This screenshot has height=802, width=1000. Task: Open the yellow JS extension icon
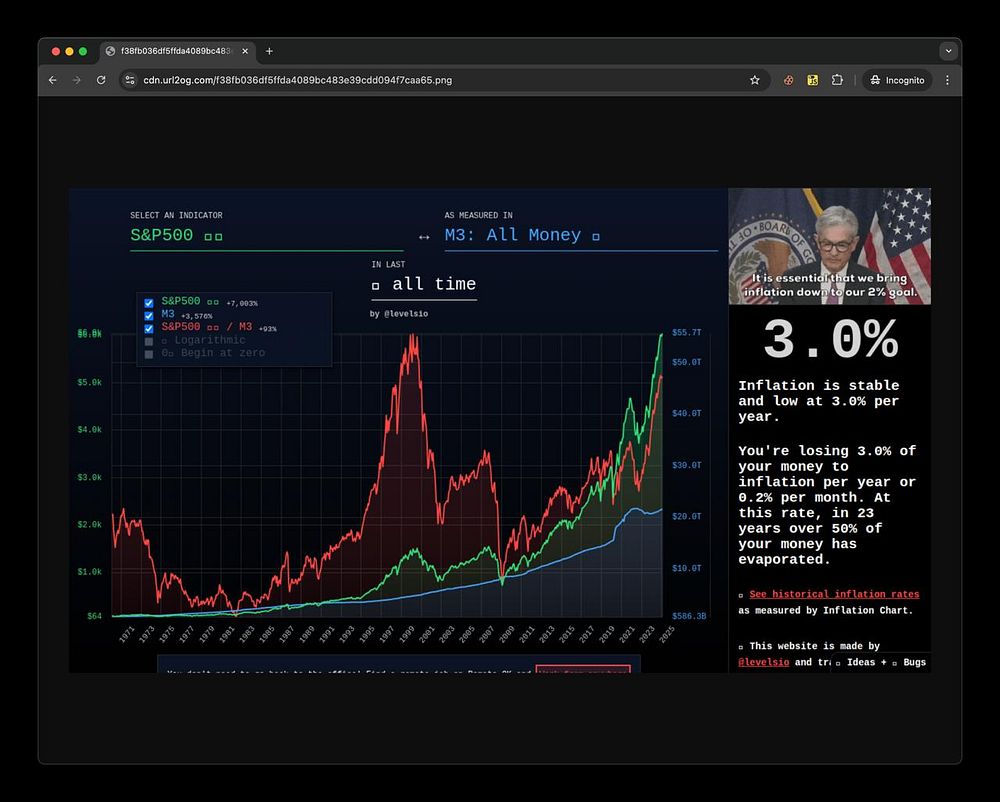812,80
